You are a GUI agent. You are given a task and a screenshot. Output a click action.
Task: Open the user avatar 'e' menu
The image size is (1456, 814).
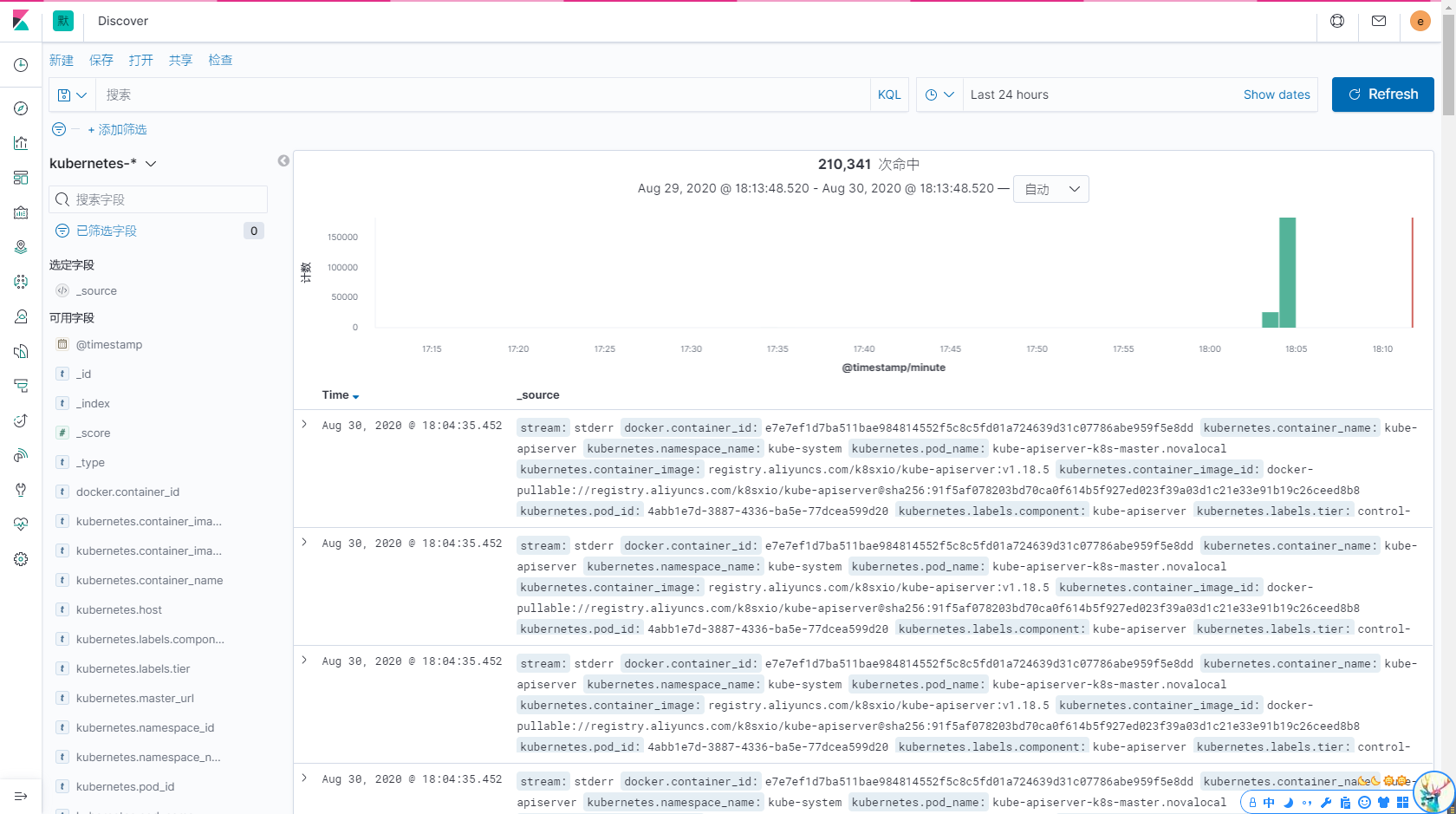(x=1420, y=21)
